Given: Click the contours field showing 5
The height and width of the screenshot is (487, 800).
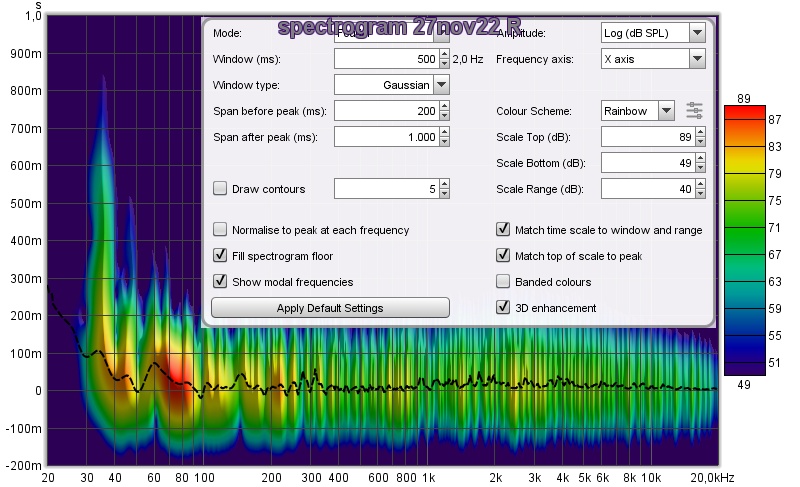Looking at the screenshot, I should (387, 189).
